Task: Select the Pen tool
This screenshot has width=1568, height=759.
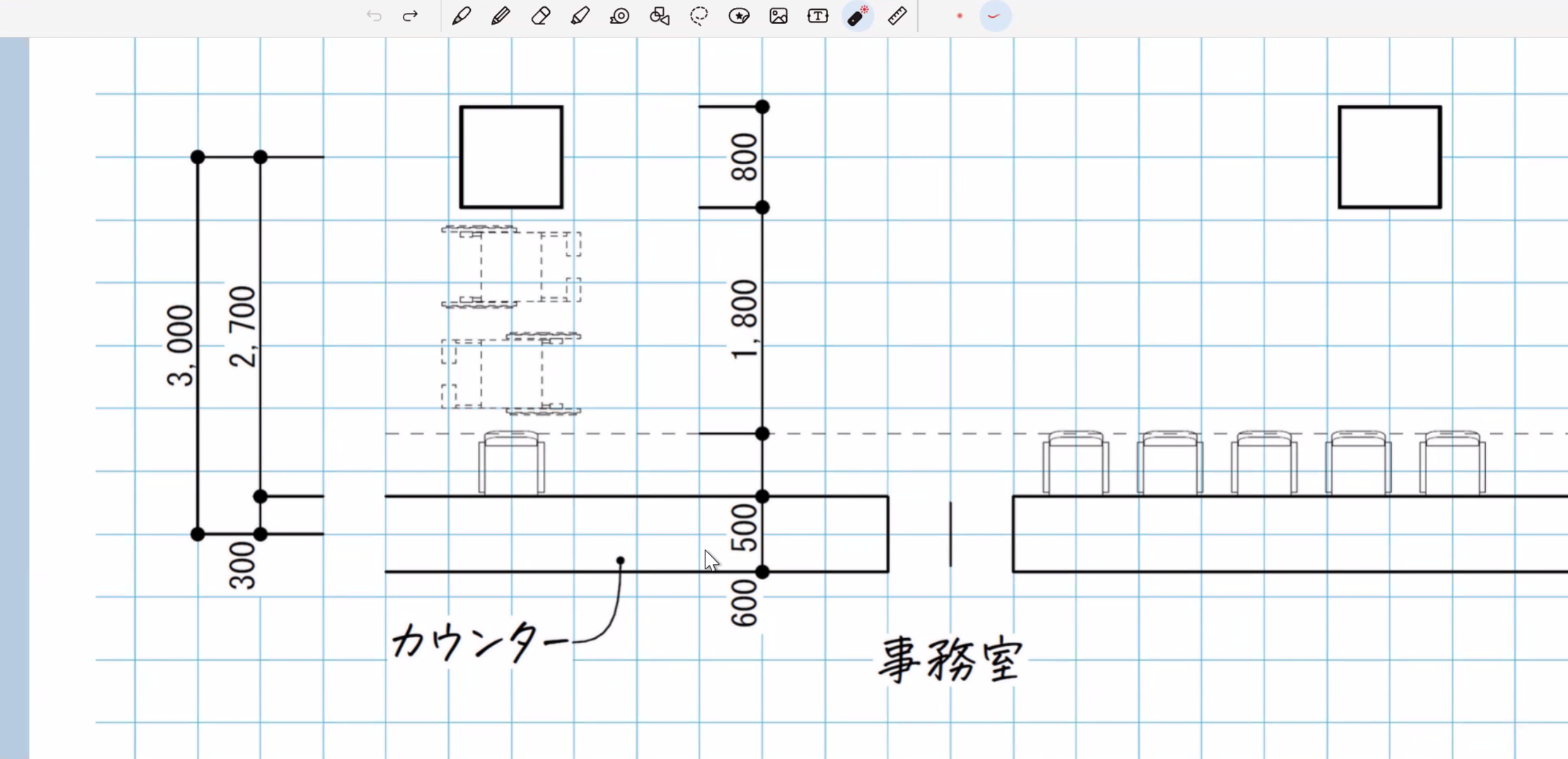Action: [x=461, y=16]
